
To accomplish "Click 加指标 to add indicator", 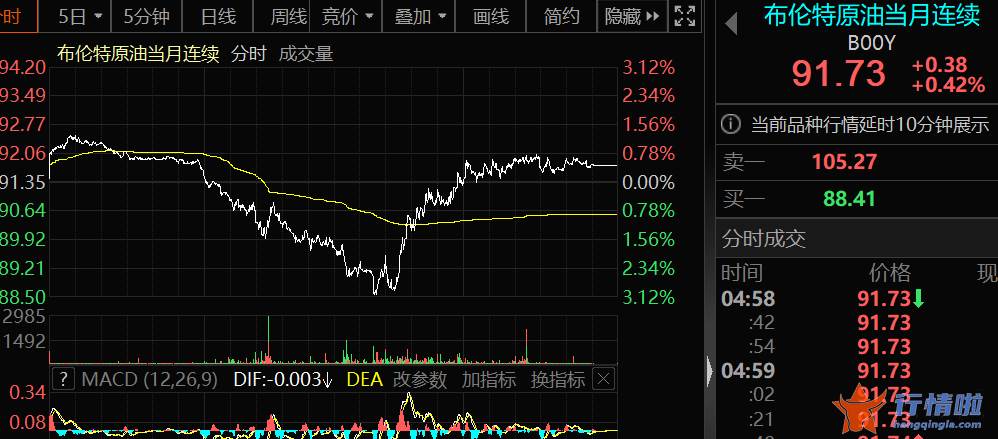I will [489, 380].
